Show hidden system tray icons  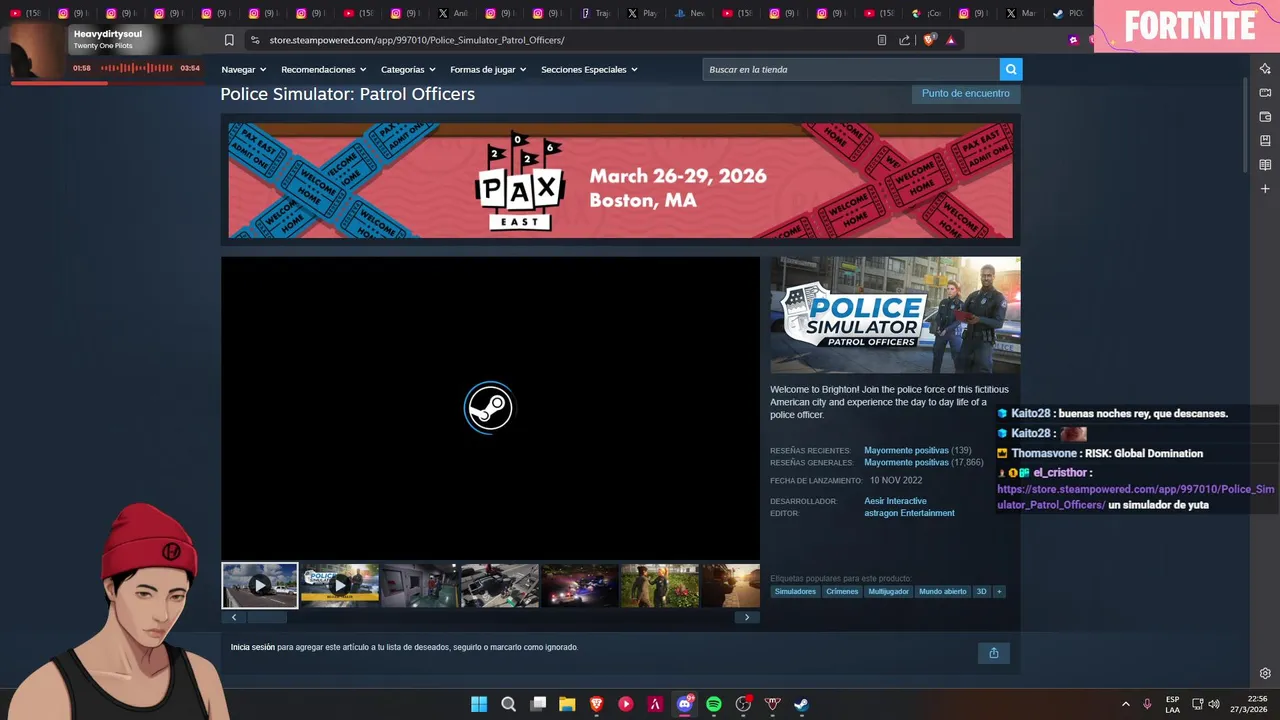pyautogui.click(x=1126, y=704)
